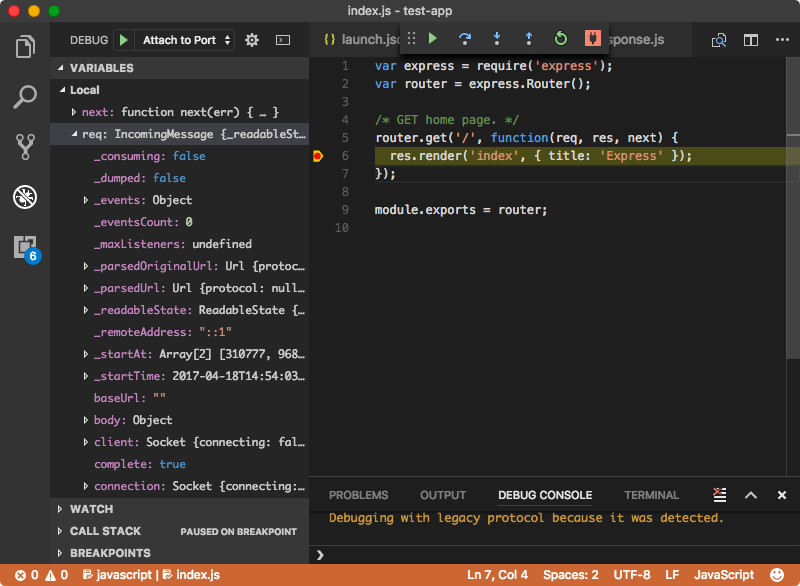Screen dimensions: 800x586
Task: Switch to the OUTPUT tab
Action: pos(443,495)
